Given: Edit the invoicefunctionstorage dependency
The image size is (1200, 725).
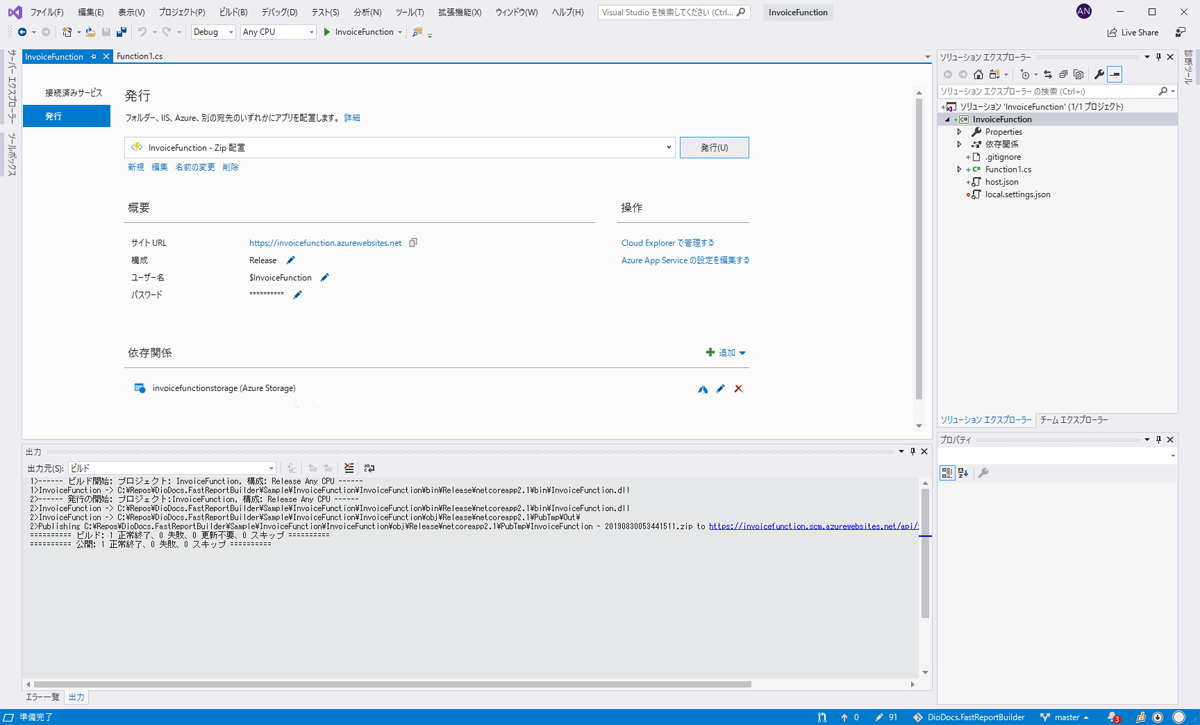Looking at the screenshot, I should (721, 389).
